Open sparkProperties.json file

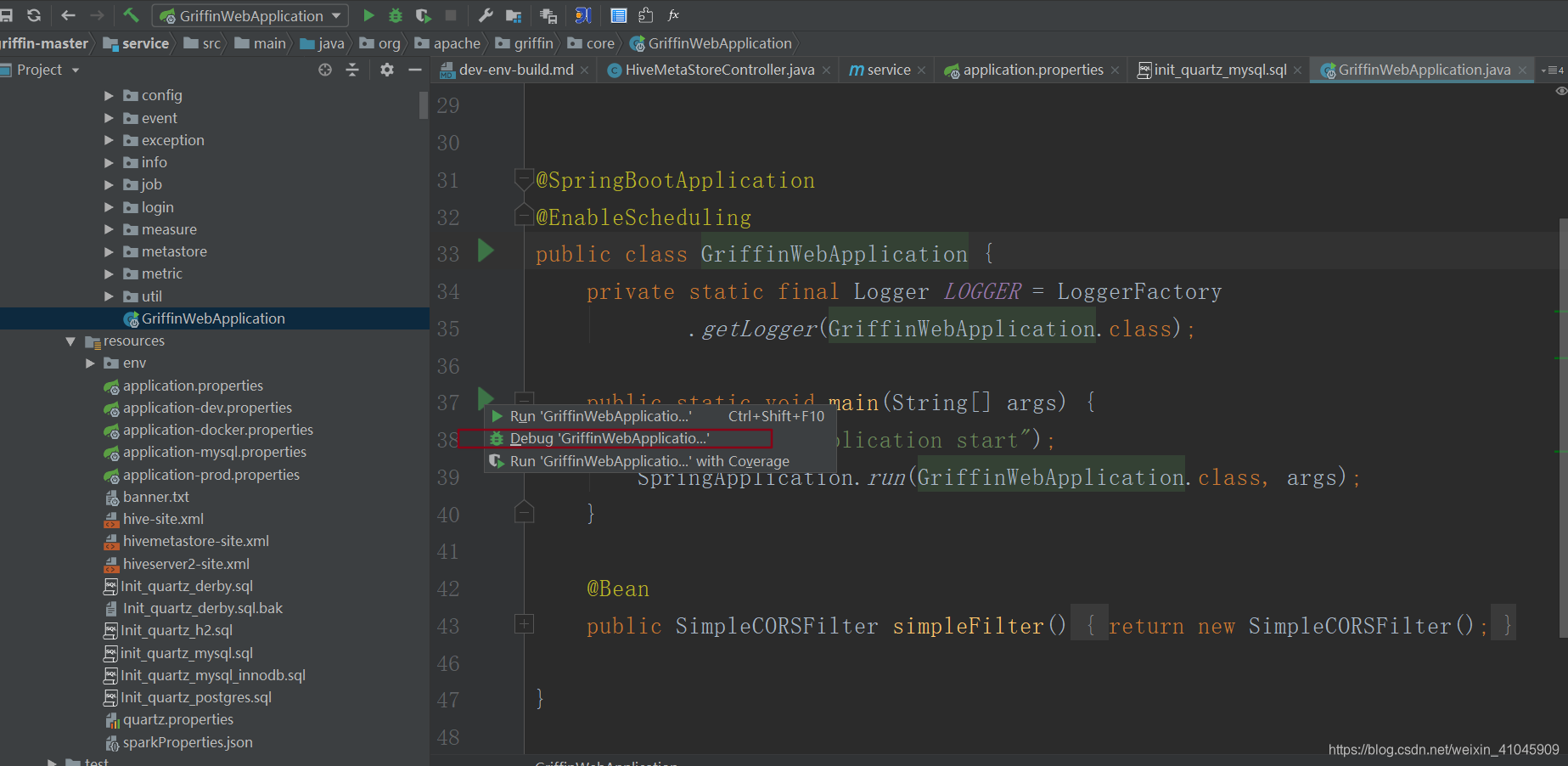(188, 742)
